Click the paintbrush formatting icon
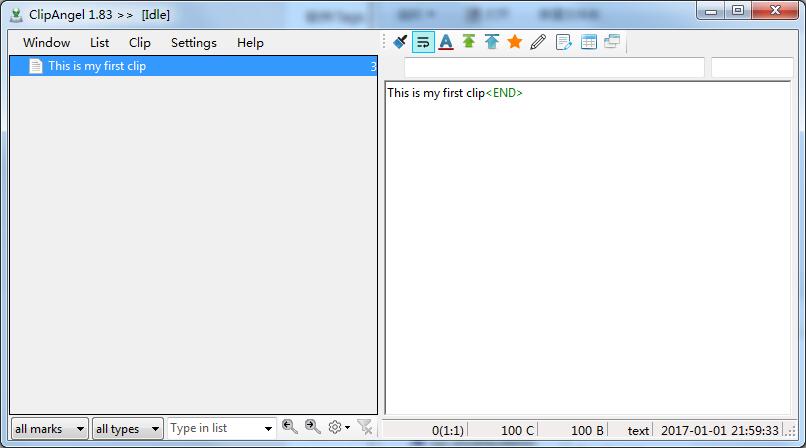The image size is (806, 448). tap(400, 42)
